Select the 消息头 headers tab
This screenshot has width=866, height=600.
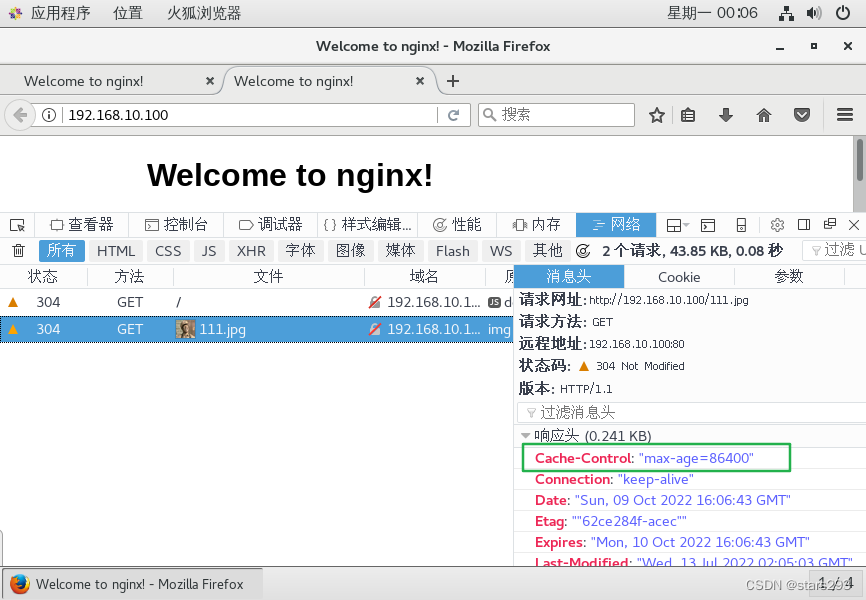569,276
